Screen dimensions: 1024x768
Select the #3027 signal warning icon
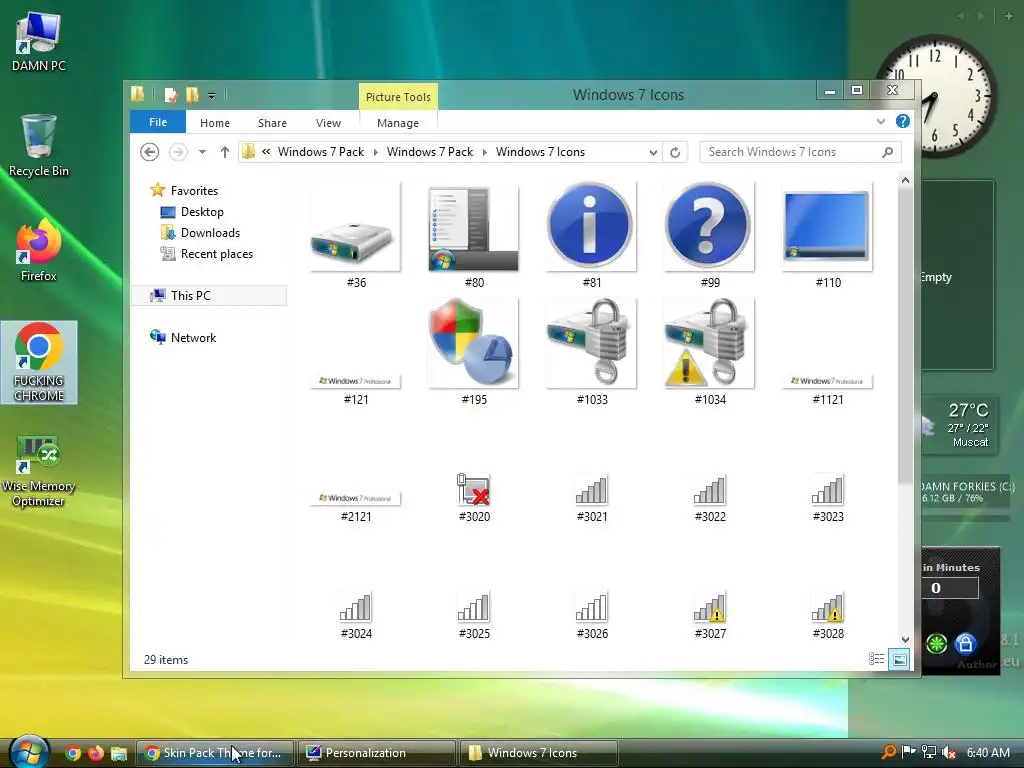[709, 607]
